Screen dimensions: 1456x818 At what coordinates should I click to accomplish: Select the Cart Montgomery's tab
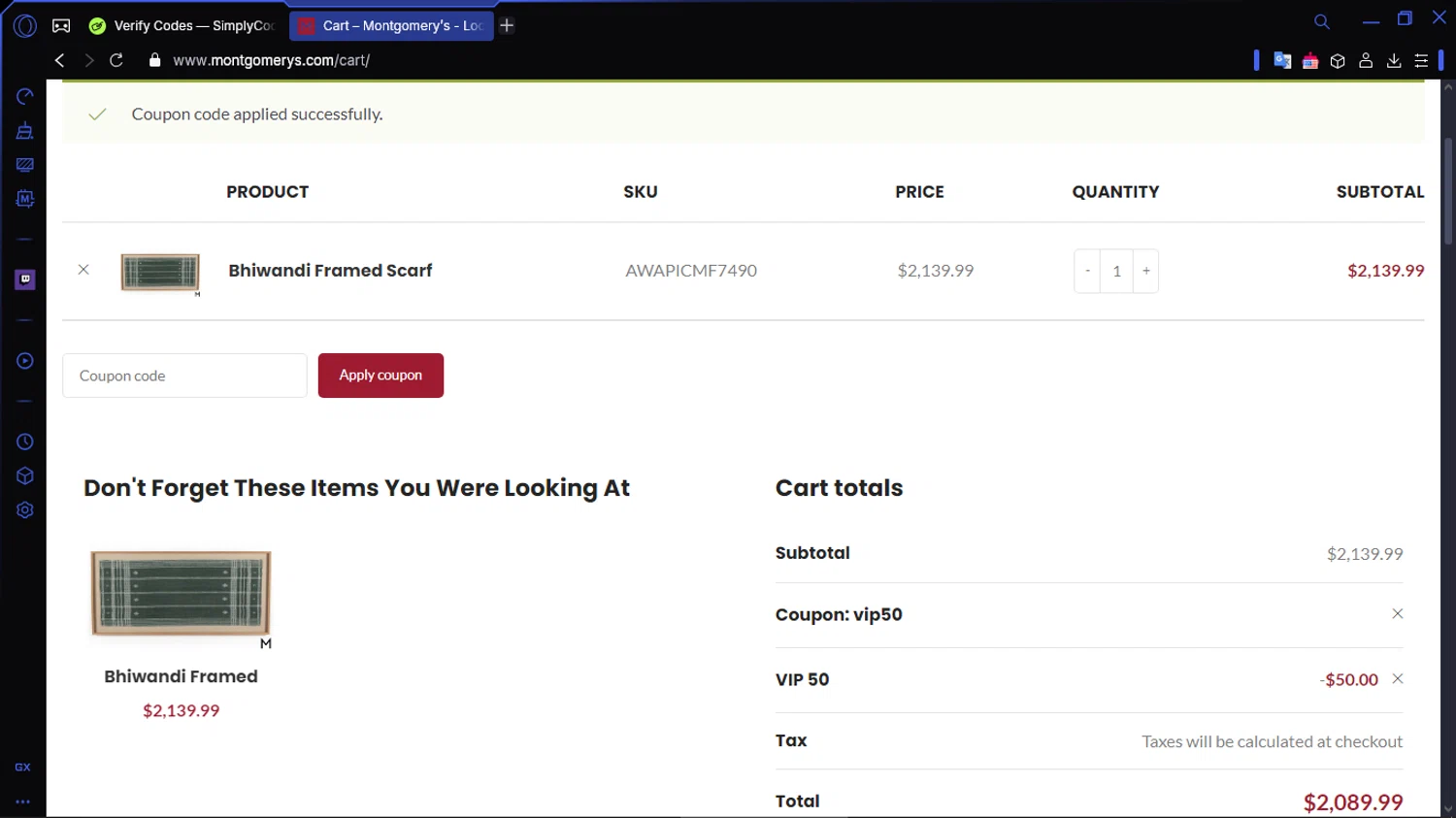coord(392,26)
